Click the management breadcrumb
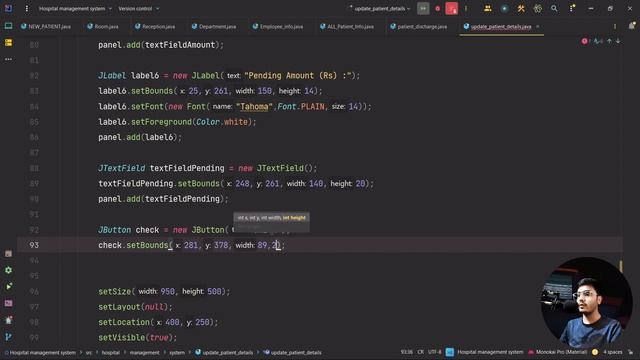 pyautogui.click(x=144, y=352)
